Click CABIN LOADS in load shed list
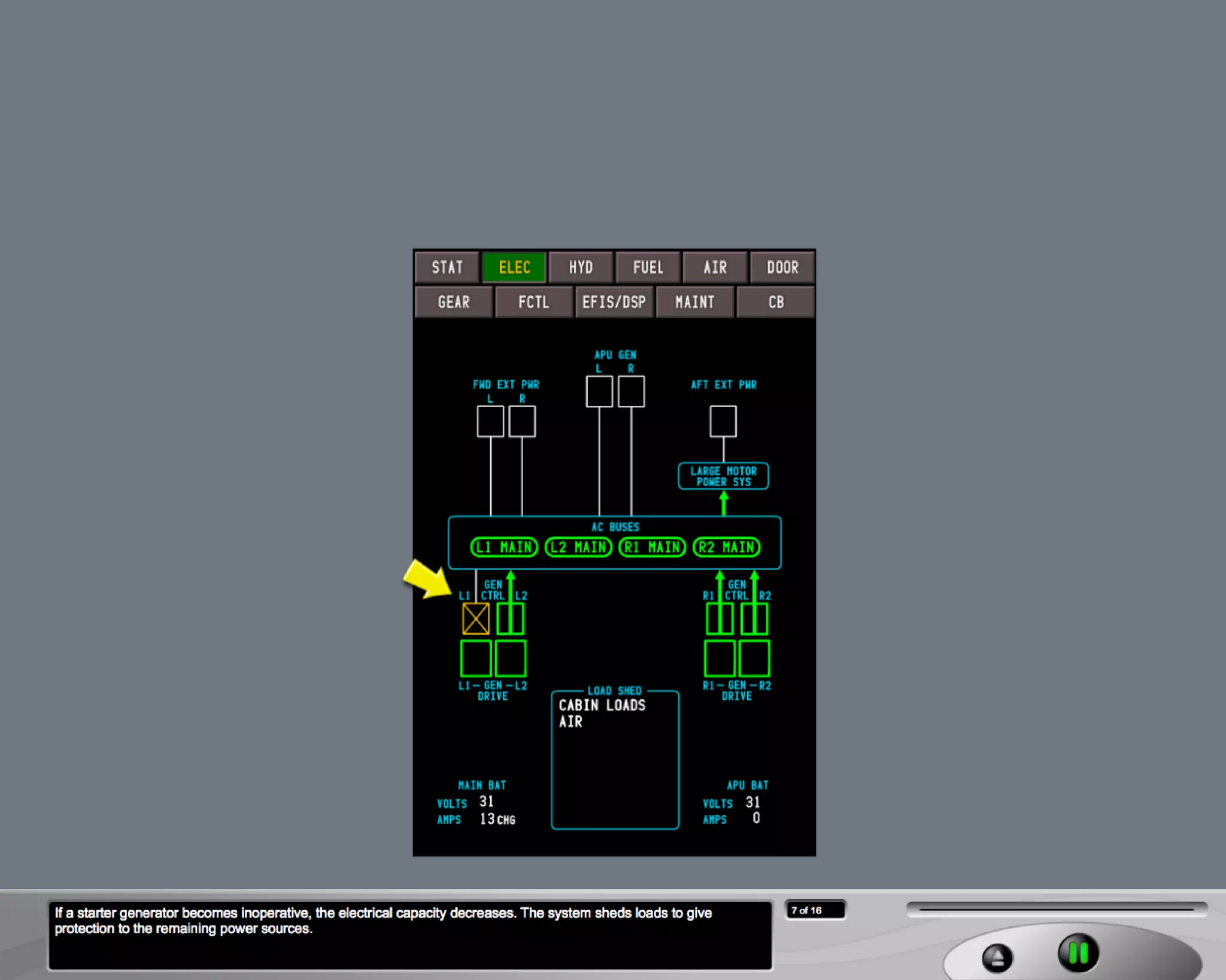This screenshot has width=1226, height=980. 602,705
